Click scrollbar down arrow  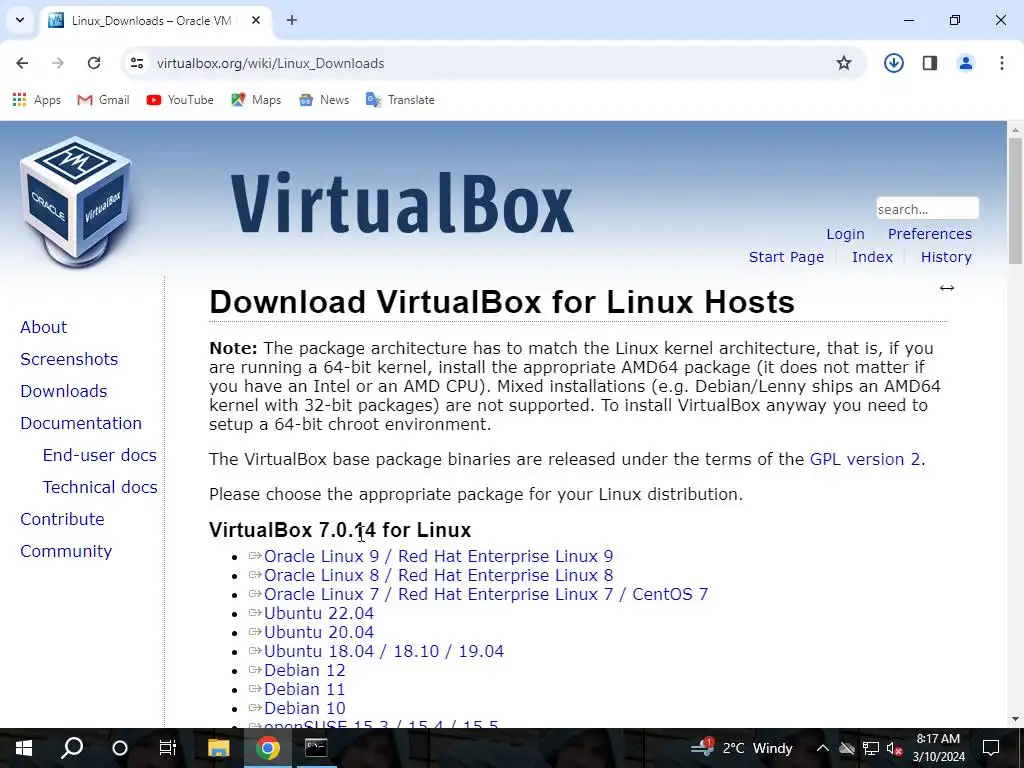click(1015, 720)
